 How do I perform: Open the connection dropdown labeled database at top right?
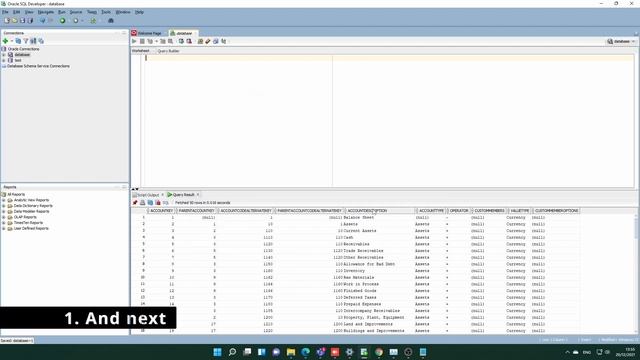pos(621,41)
